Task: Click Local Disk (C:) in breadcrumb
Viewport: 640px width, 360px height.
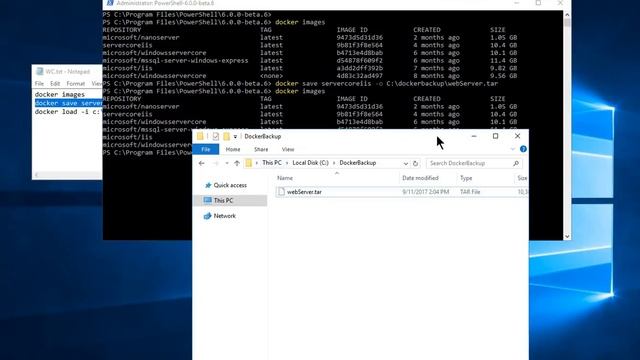Action: (310, 163)
